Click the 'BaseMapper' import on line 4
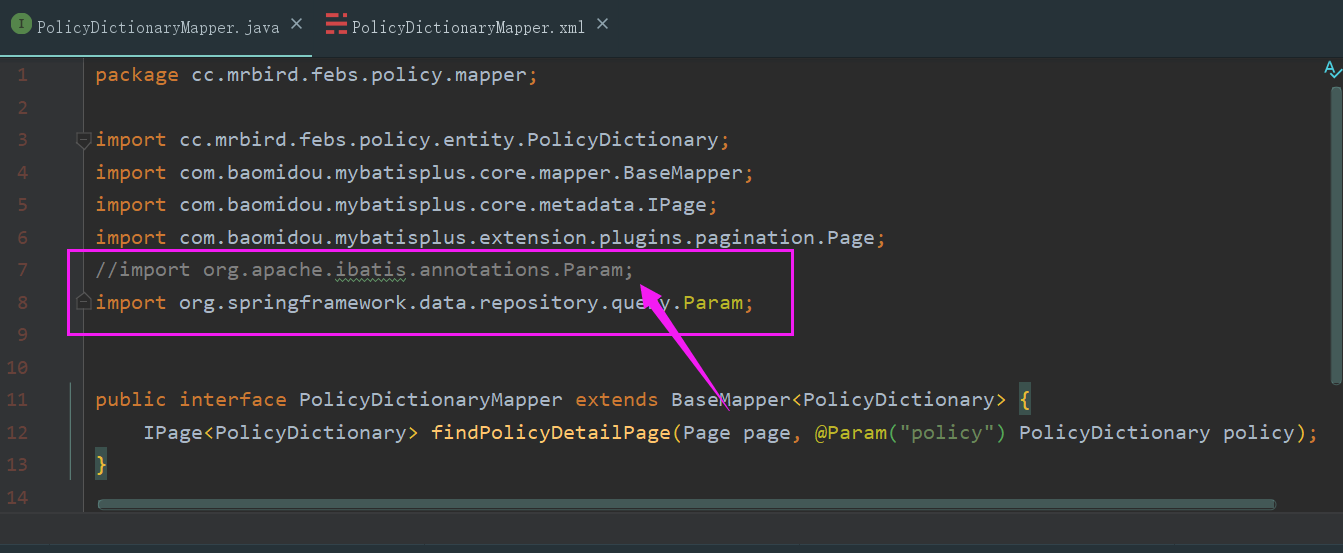 [683, 172]
